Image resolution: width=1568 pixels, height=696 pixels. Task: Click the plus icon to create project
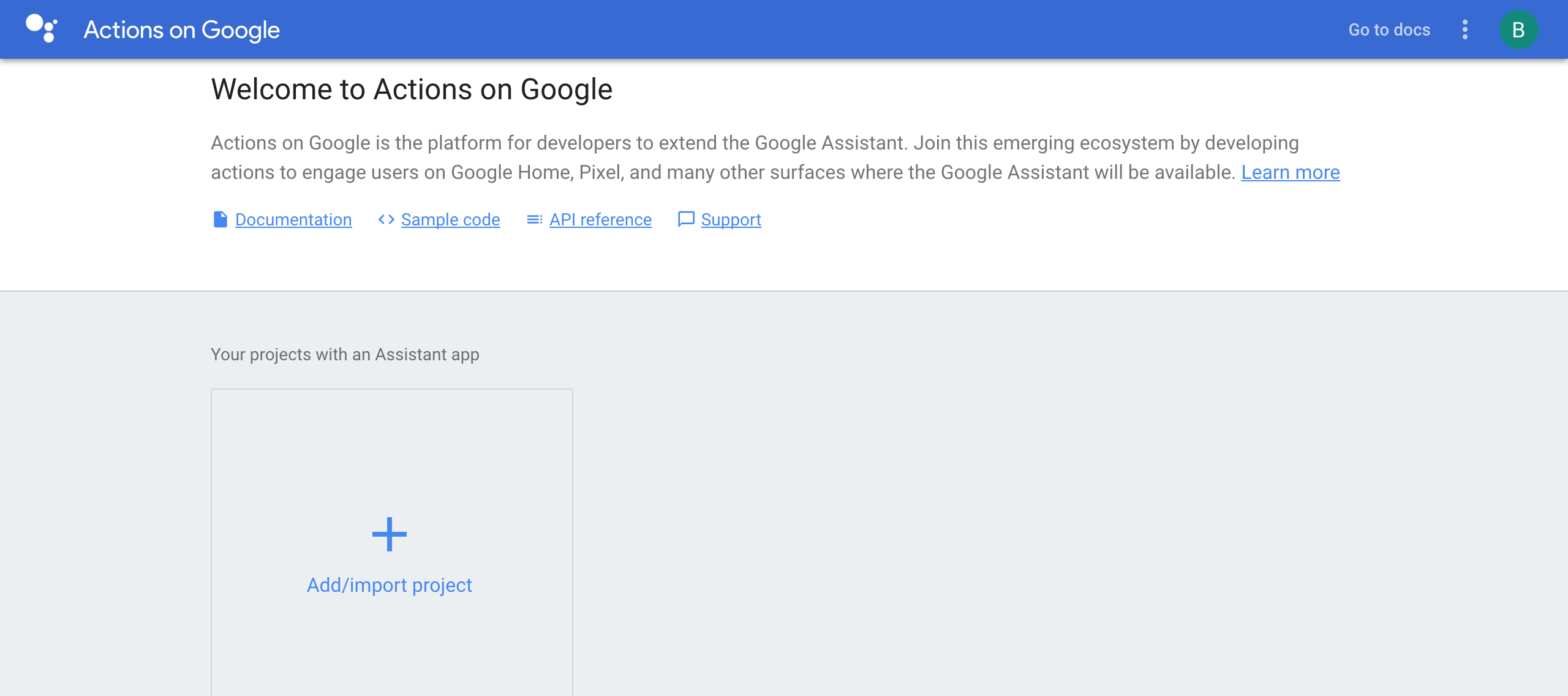(390, 534)
